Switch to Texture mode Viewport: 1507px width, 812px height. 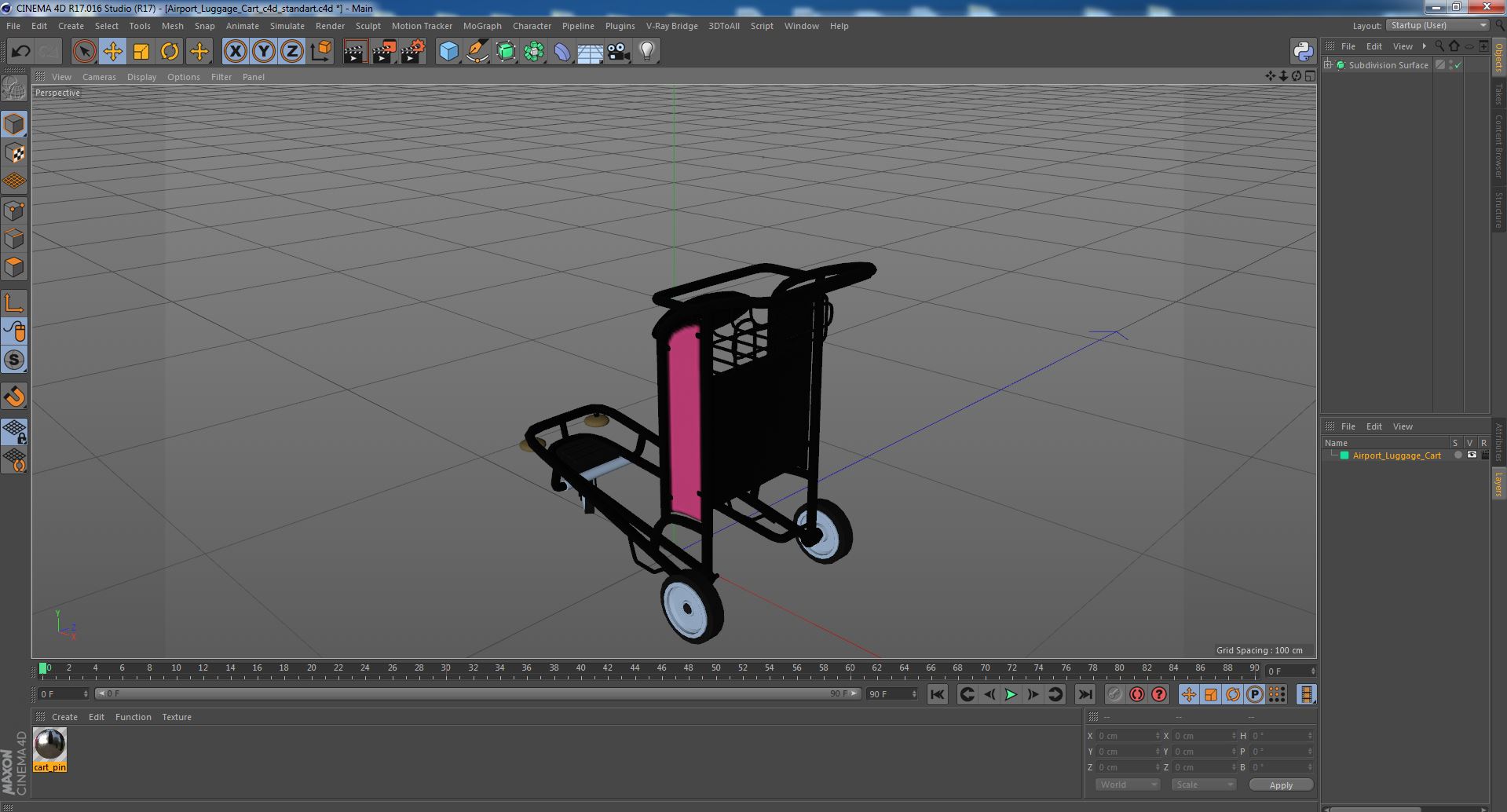(14, 153)
